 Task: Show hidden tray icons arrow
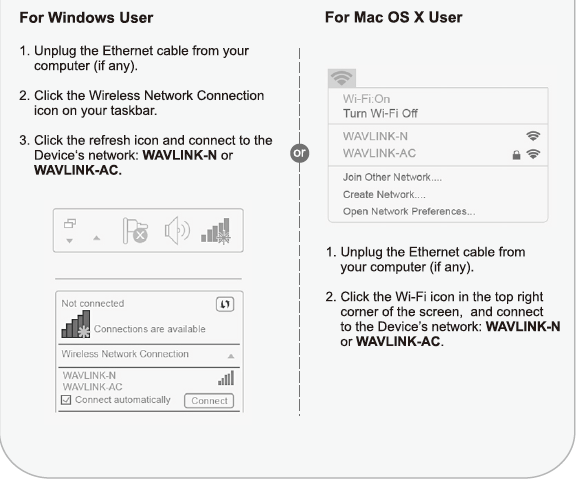(x=97, y=238)
